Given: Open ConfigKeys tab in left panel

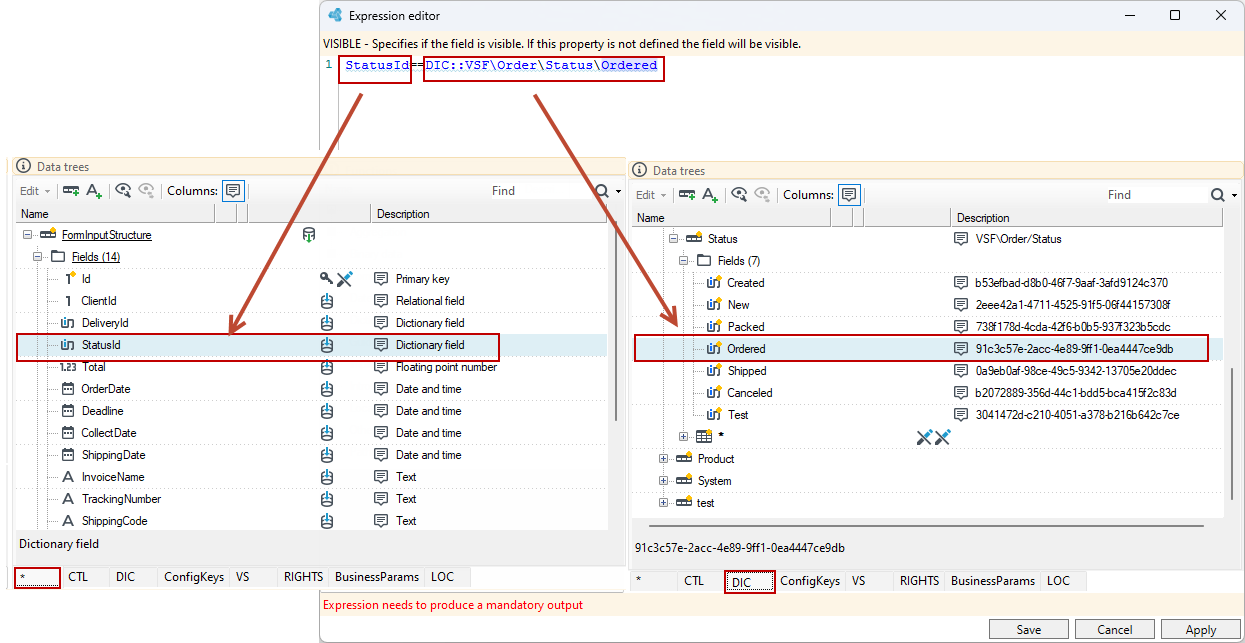Looking at the screenshot, I should 194,577.
